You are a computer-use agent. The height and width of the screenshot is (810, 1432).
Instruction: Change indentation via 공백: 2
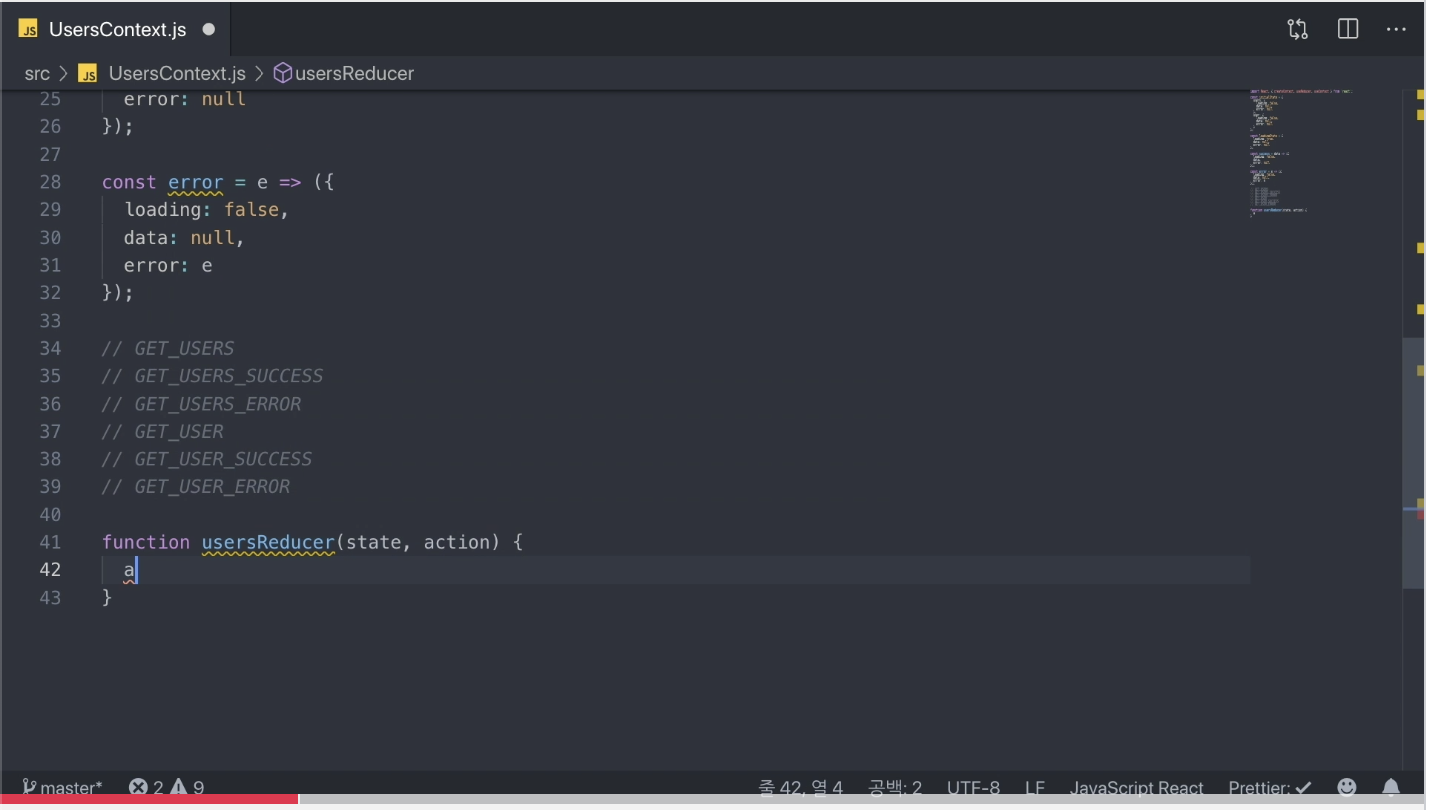pyautogui.click(x=895, y=788)
